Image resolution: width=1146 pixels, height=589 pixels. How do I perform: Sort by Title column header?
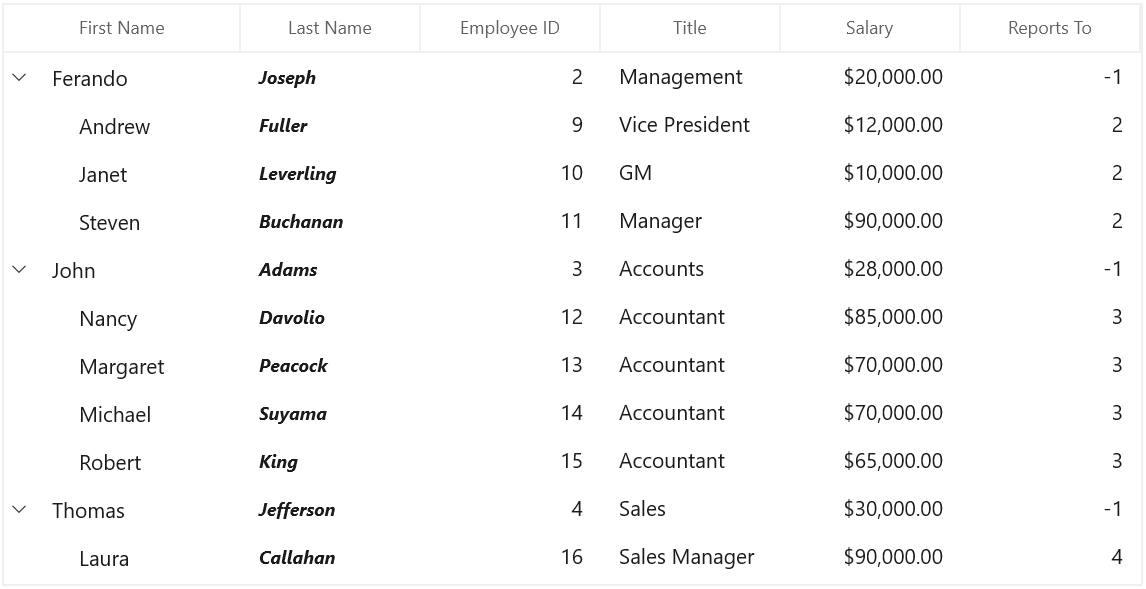click(689, 28)
